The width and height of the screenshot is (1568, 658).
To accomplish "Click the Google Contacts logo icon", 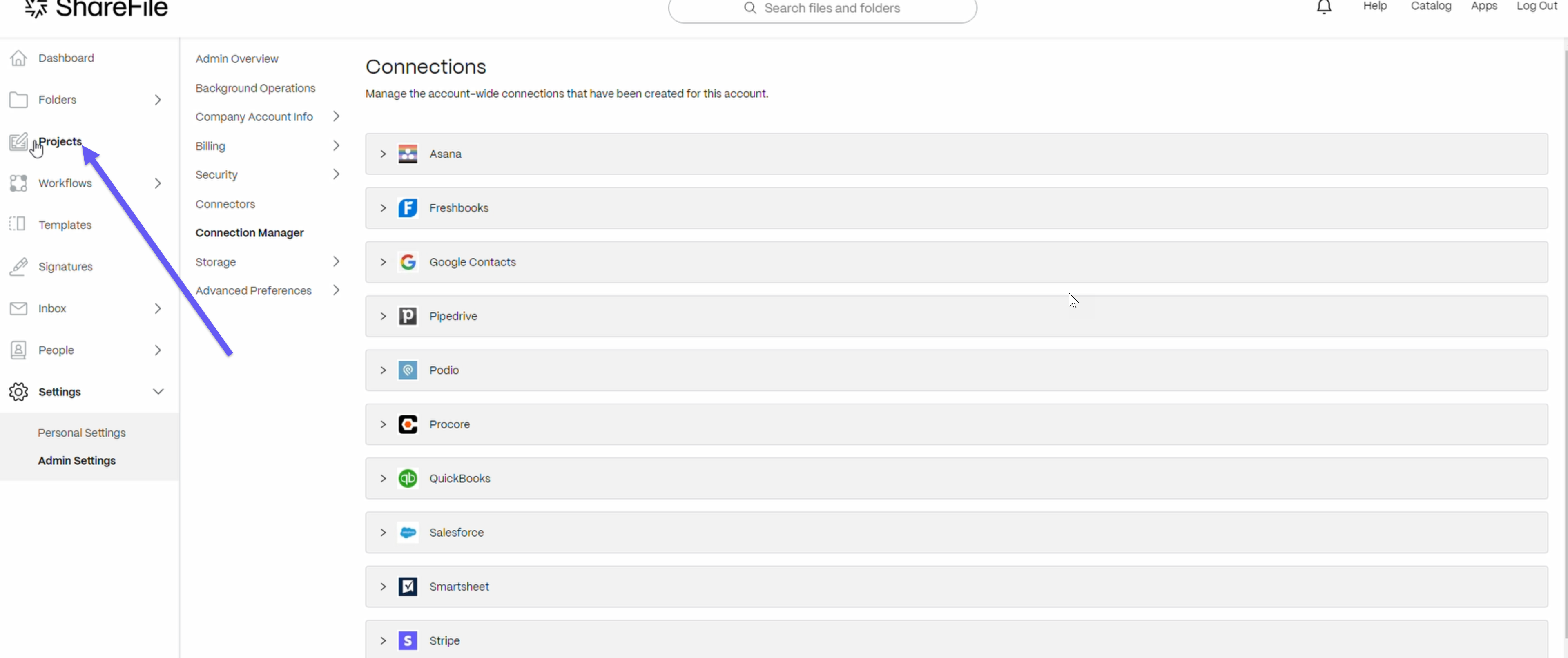I will pos(408,262).
